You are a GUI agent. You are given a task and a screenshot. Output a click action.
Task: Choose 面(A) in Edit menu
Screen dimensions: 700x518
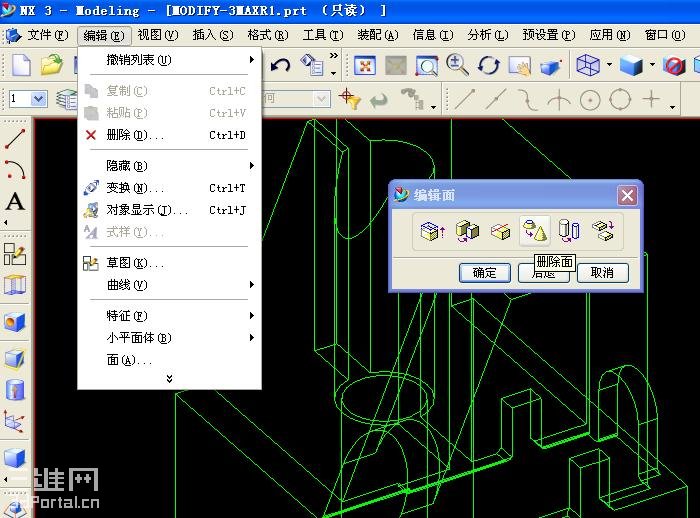pyautogui.click(x=169, y=360)
